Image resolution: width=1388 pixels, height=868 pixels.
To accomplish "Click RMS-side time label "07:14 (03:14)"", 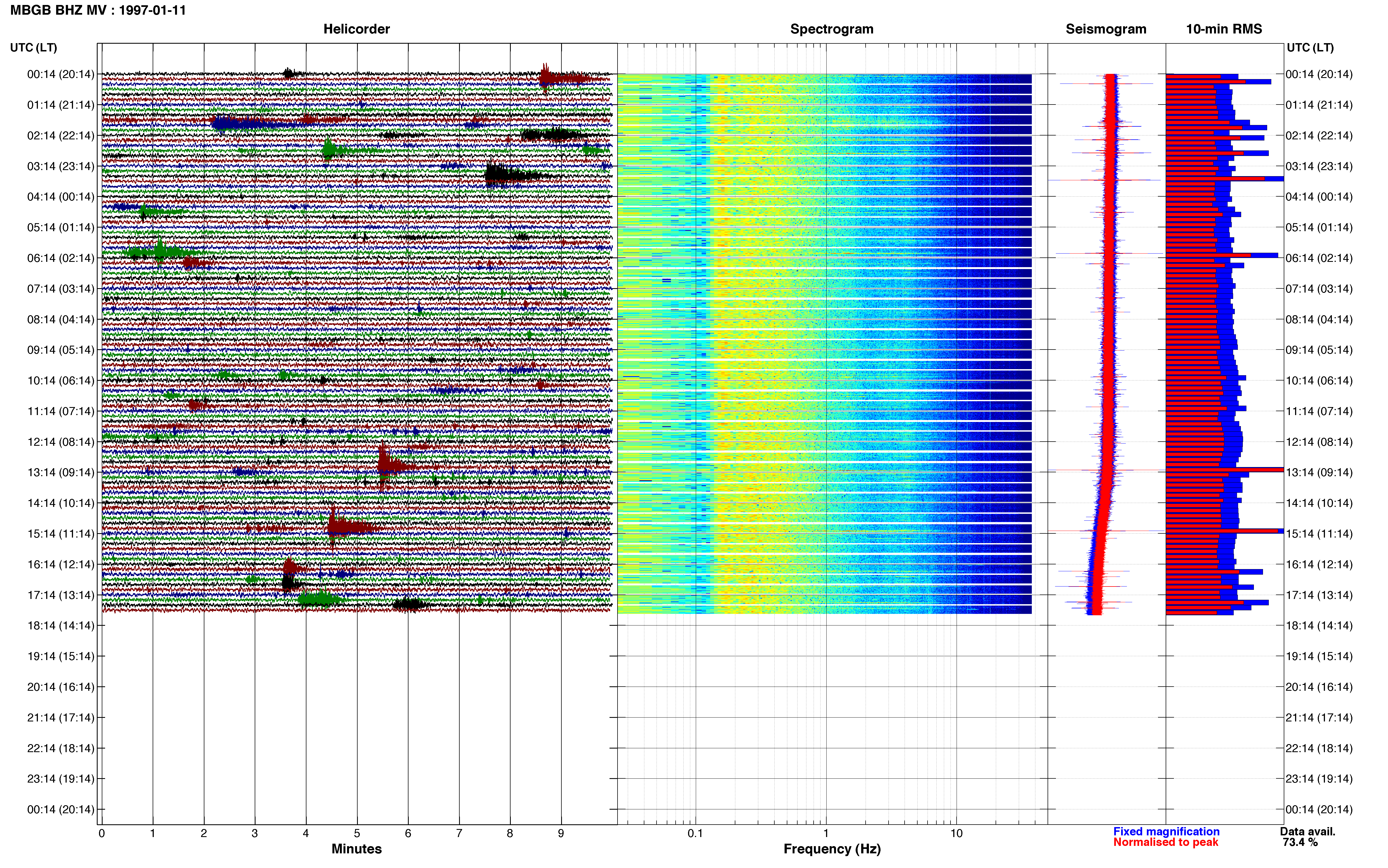I will [1319, 289].
